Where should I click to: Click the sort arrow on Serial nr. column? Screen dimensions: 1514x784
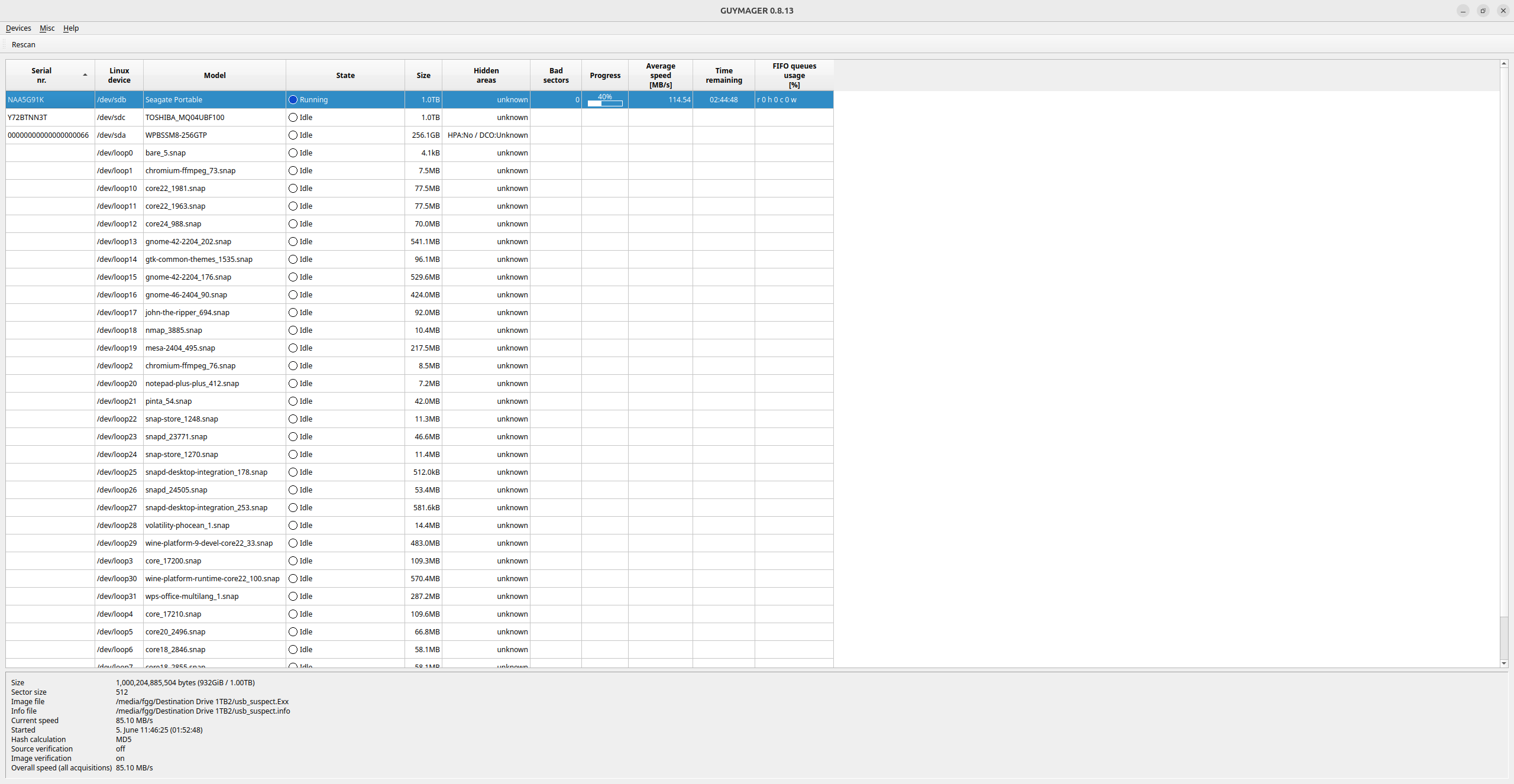tap(85, 75)
